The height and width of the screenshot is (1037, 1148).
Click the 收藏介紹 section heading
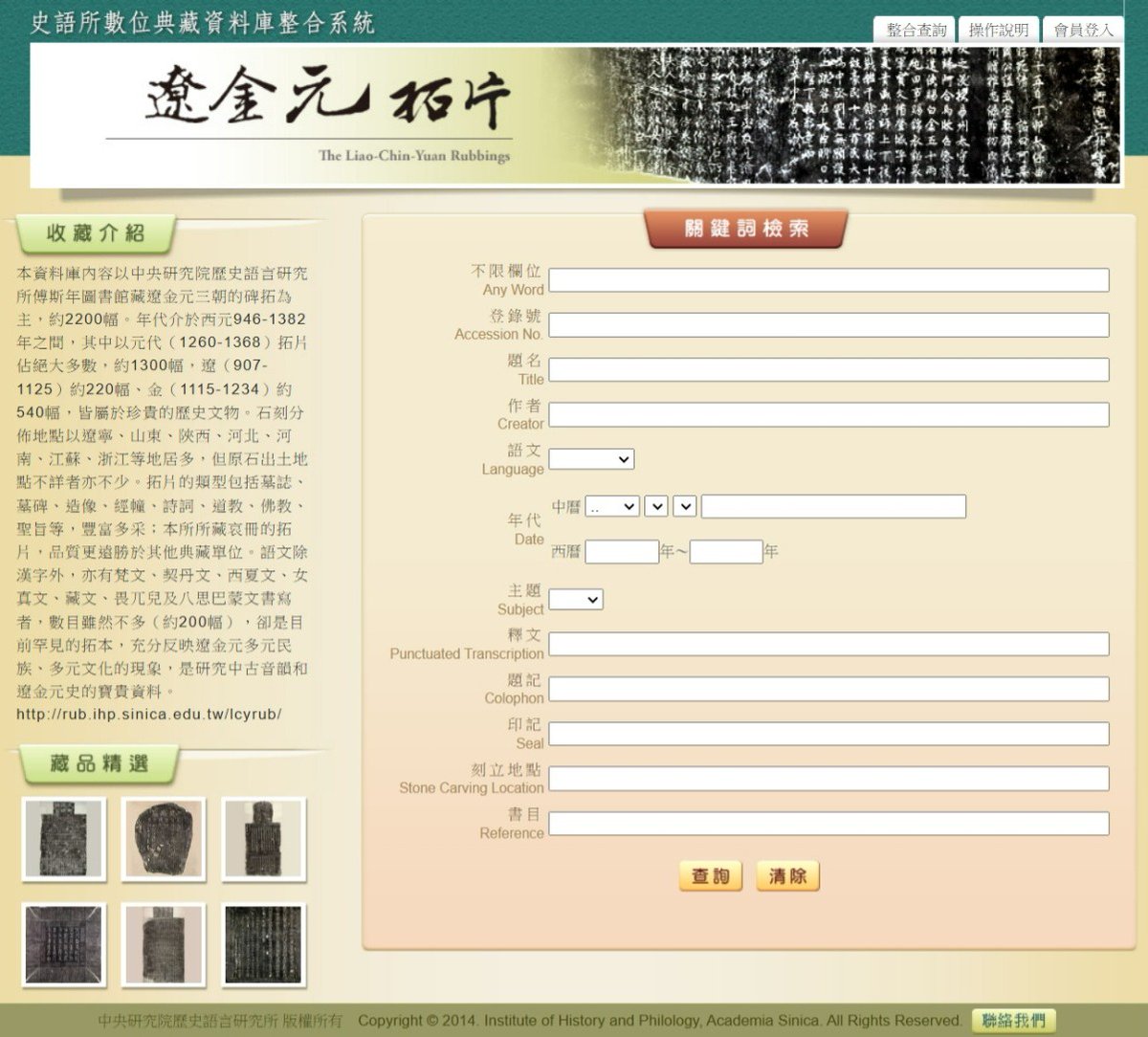click(95, 234)
